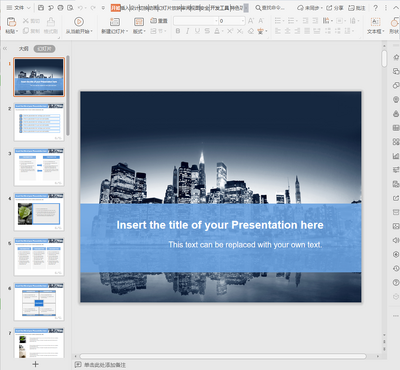
Task: Insert a text box using 文本框 icon
Action: point(375,22)
